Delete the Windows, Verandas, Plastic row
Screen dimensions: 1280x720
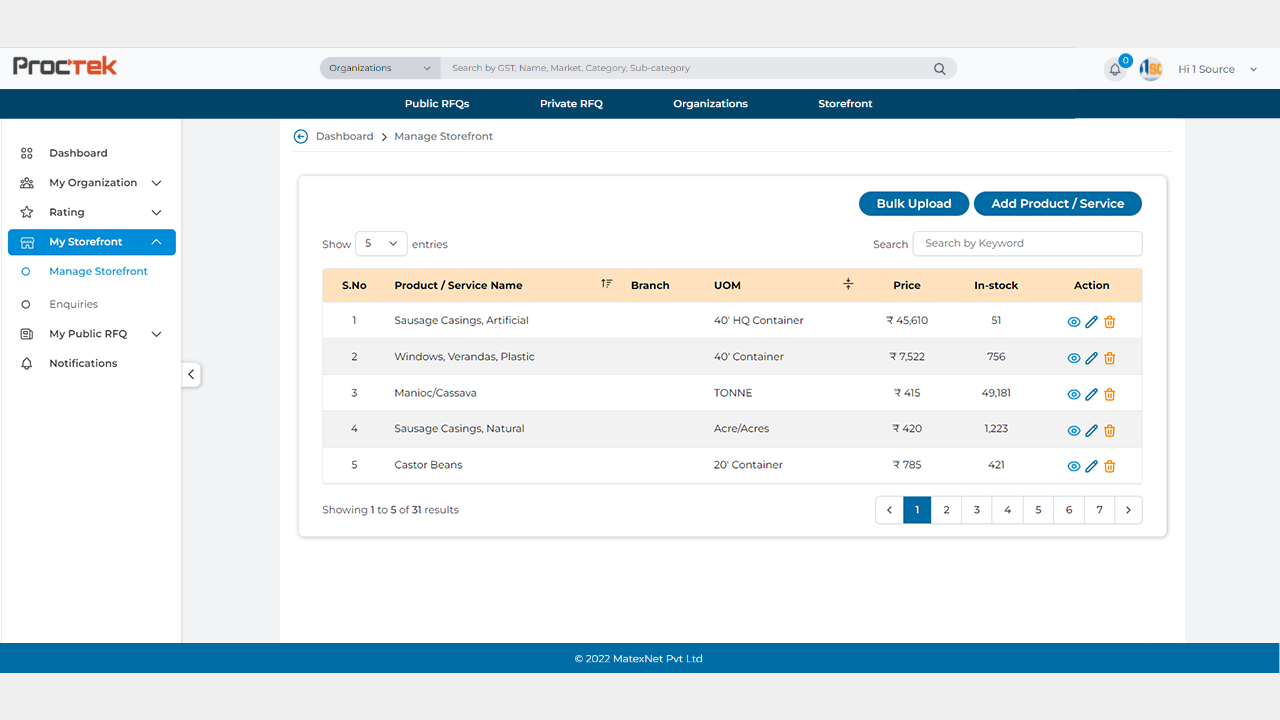coord(1109,358)
